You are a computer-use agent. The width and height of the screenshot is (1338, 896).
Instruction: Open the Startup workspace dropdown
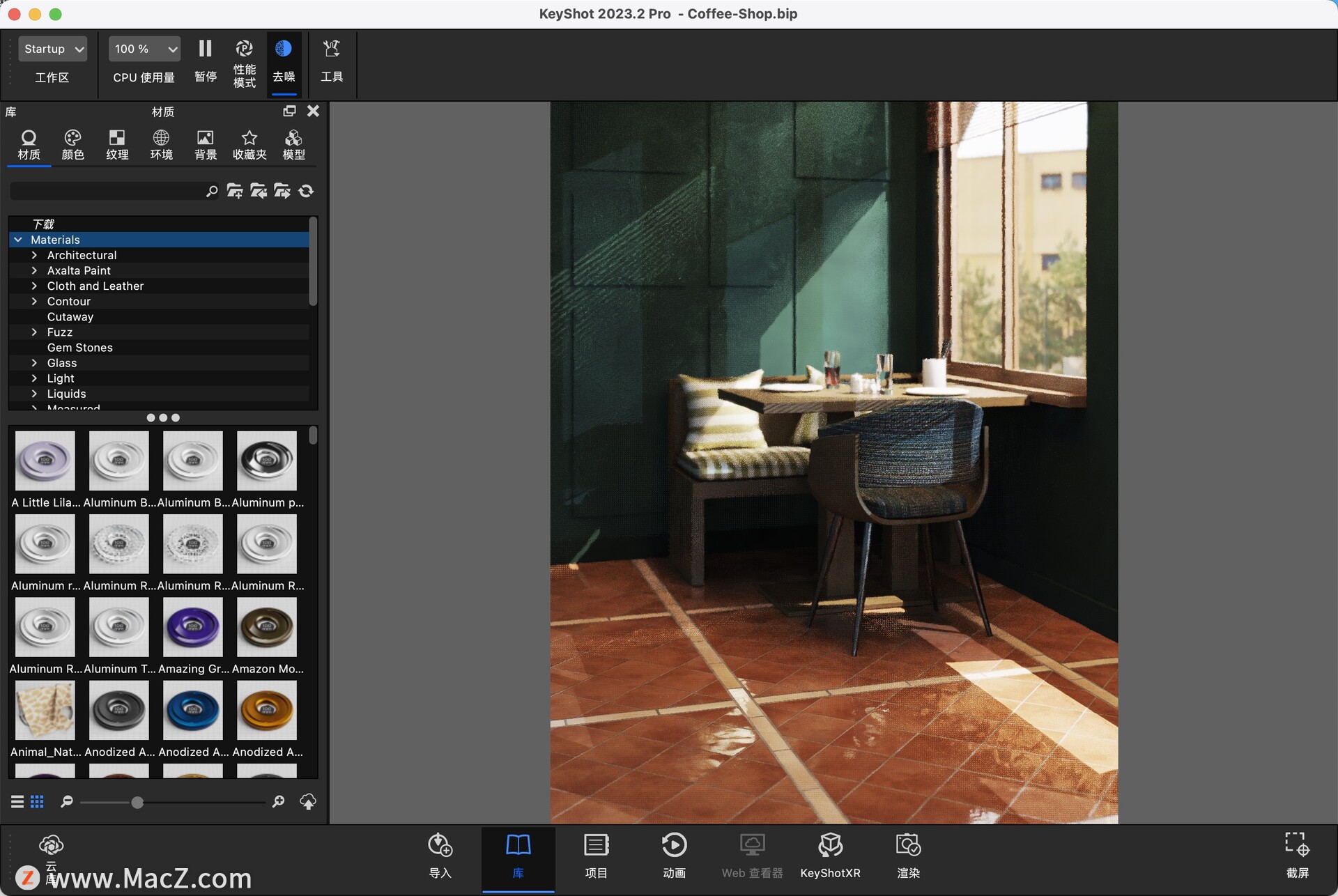(x=52, y=48)
